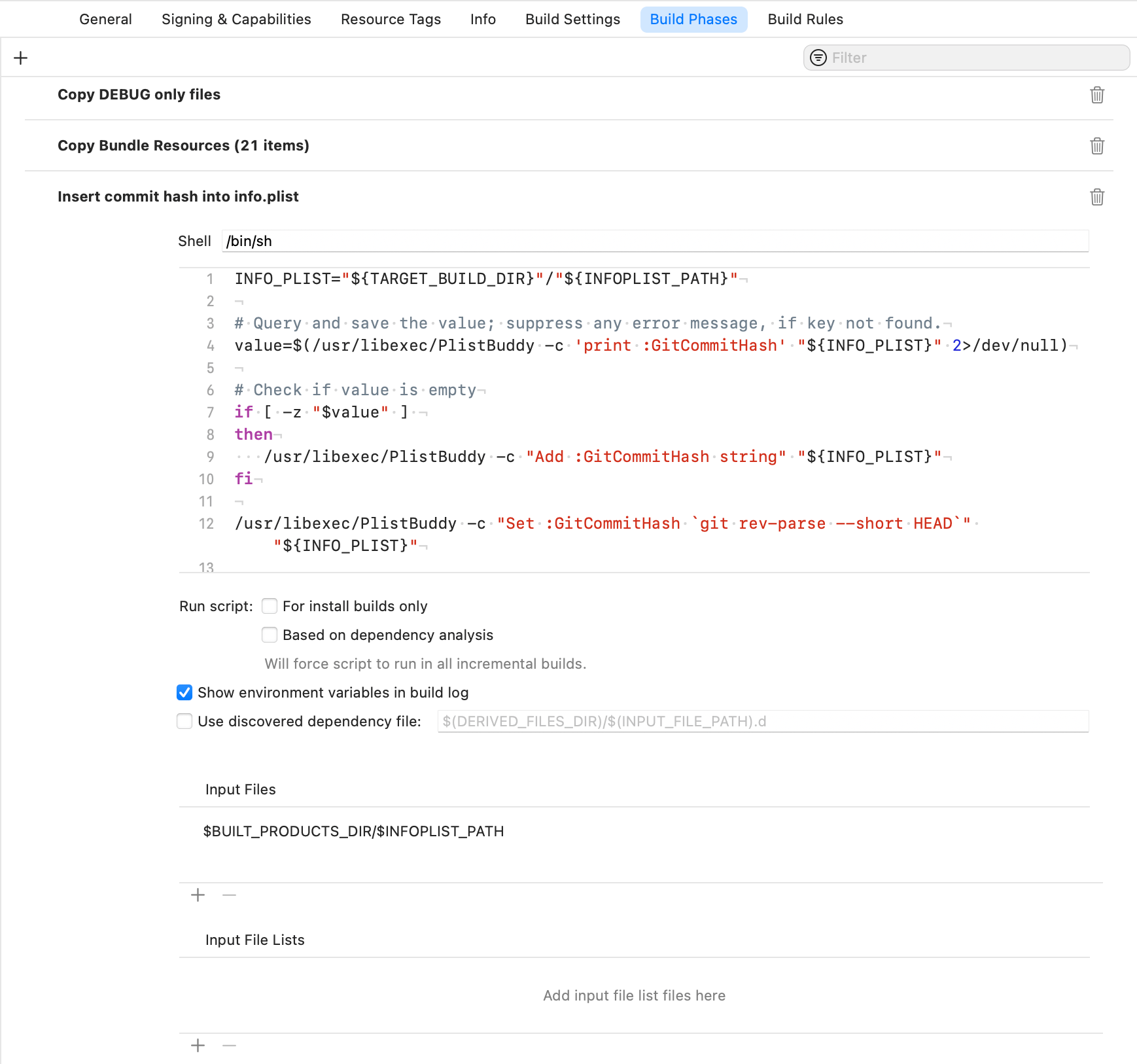Collapse the "Insert commit hash into info.plist" phase

(x=179, y=196)
